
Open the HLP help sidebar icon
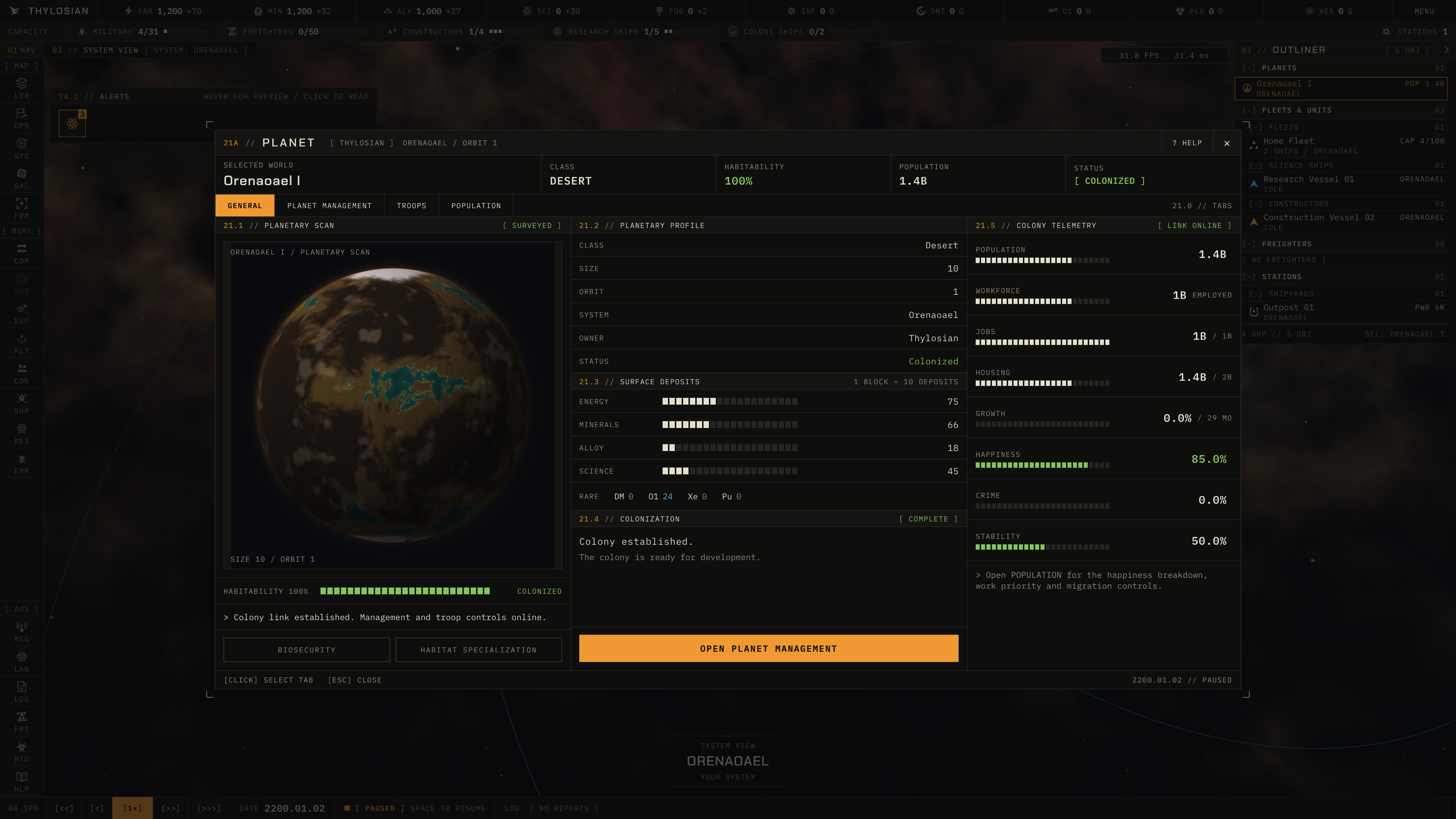[22, 781]
